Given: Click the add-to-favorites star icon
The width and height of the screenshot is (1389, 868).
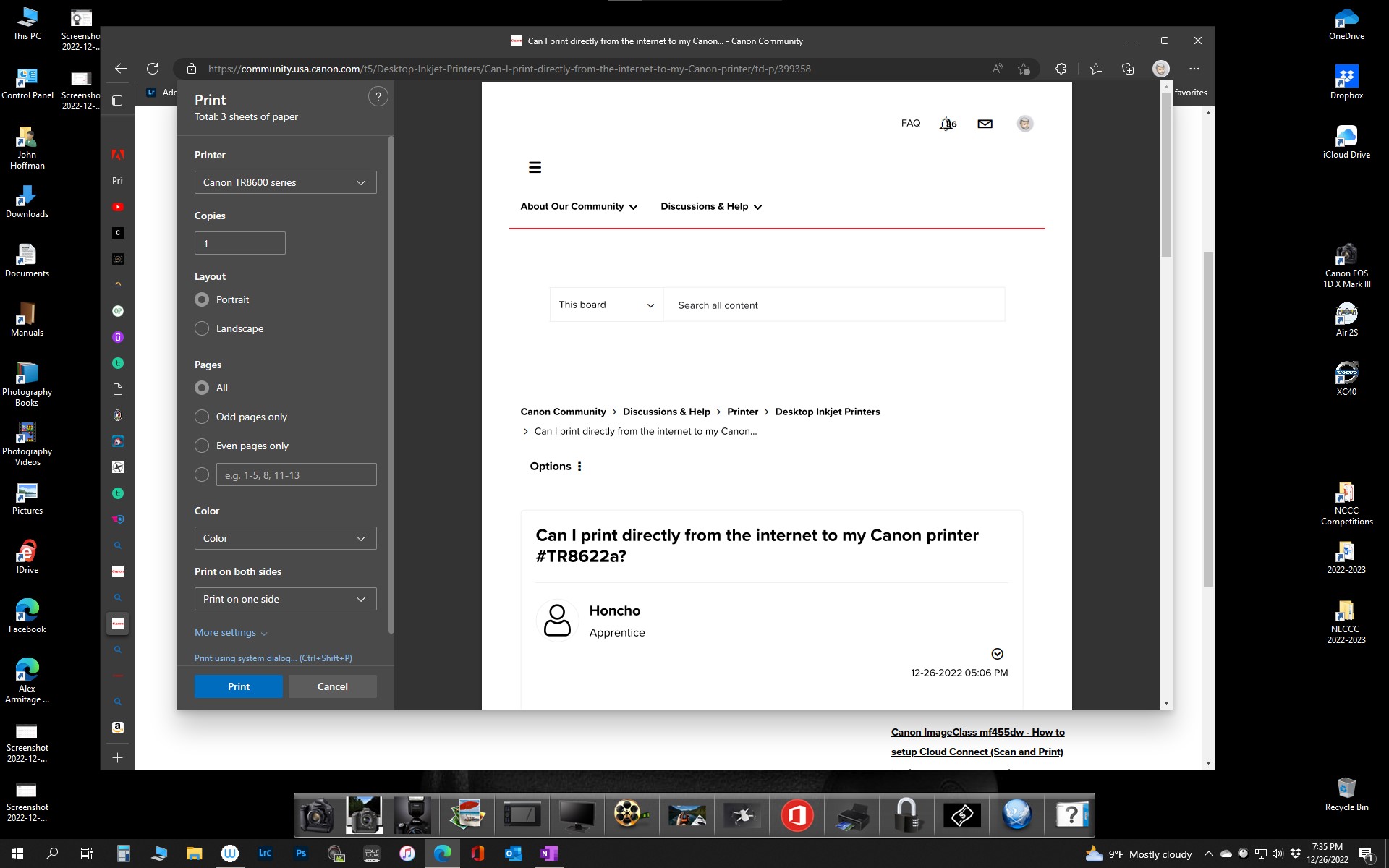Looking at the screenshot, I should pos(1024,69).
